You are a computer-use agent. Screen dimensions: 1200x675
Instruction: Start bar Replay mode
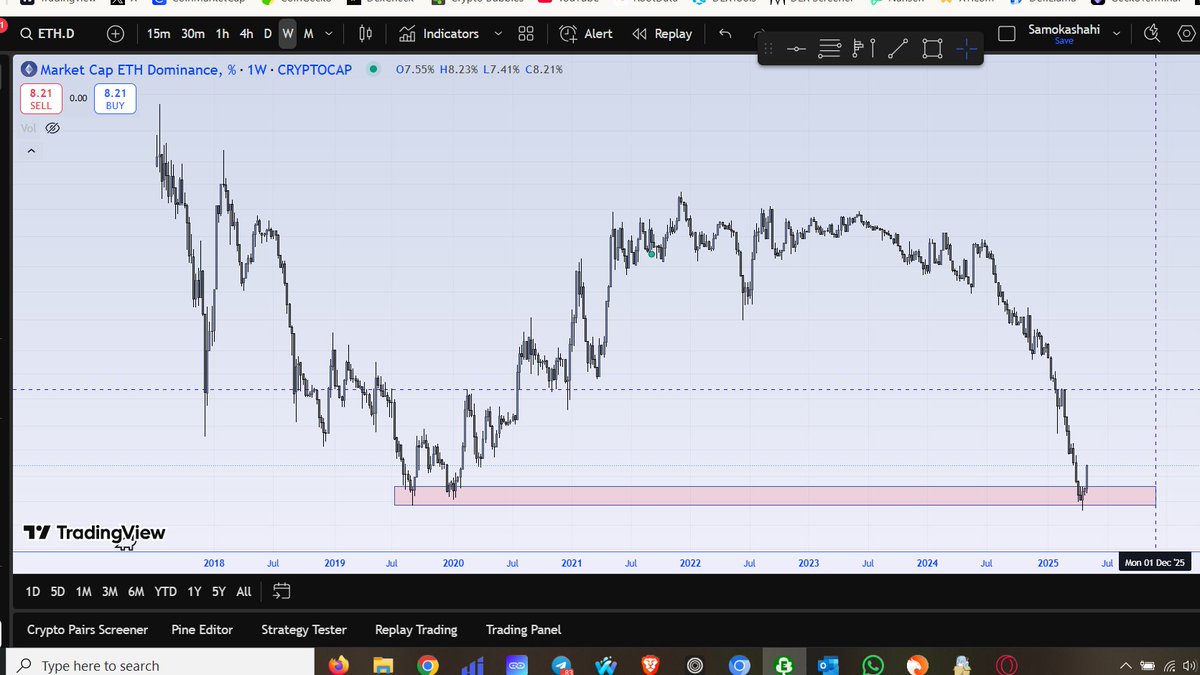click(x=662, y=33)
